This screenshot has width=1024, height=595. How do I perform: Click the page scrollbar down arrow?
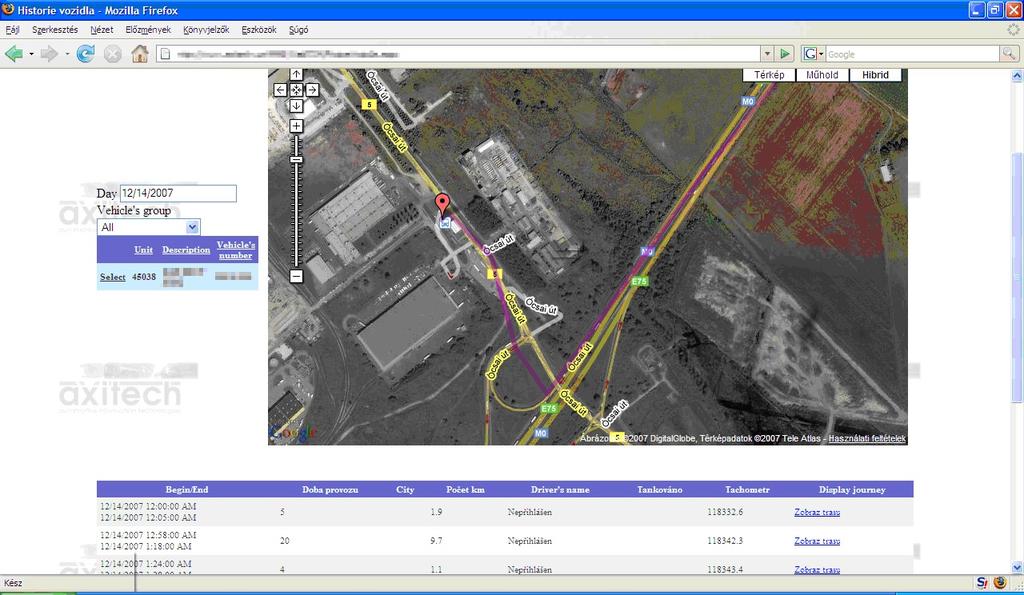(x=1017, y=568)
